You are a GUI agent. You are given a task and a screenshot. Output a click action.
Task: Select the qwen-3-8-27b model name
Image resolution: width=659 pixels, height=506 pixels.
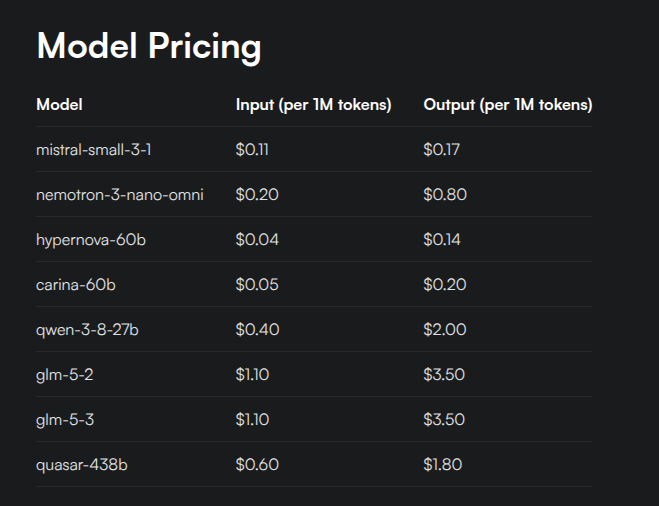pyautogui.click(x=87, y=330)
